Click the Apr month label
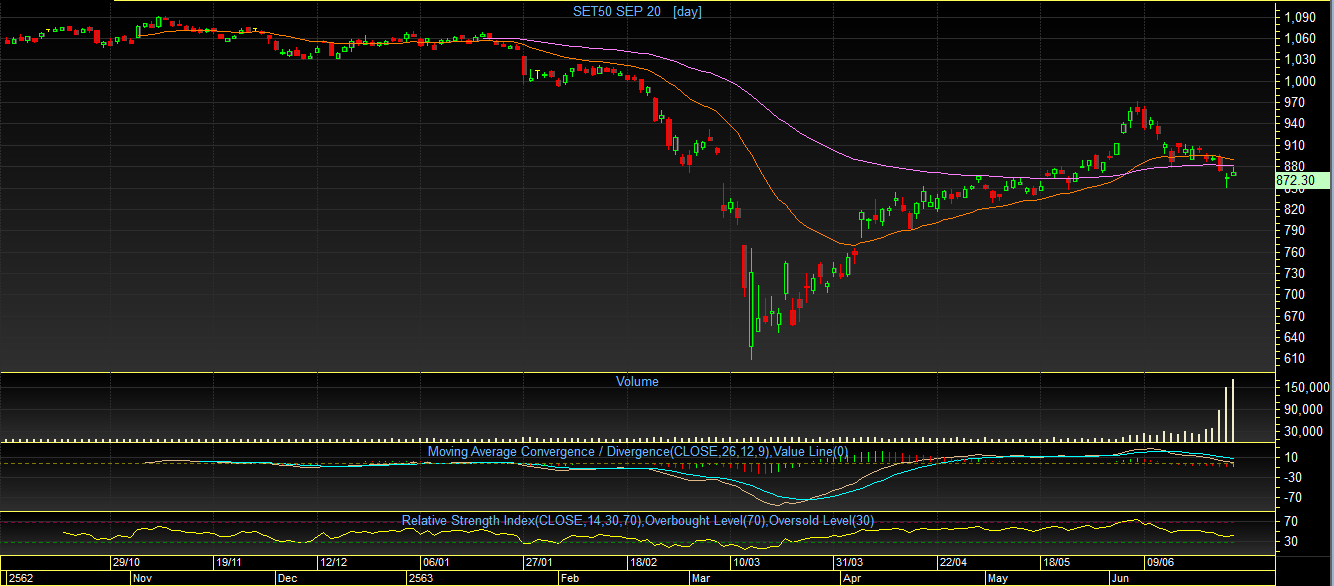Screen dimensions: 1334x586 coord(851,578)
